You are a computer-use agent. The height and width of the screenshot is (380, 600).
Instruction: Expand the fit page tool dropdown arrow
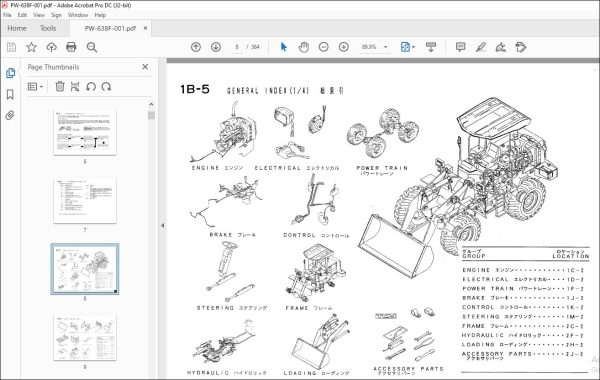pos(413,47)
